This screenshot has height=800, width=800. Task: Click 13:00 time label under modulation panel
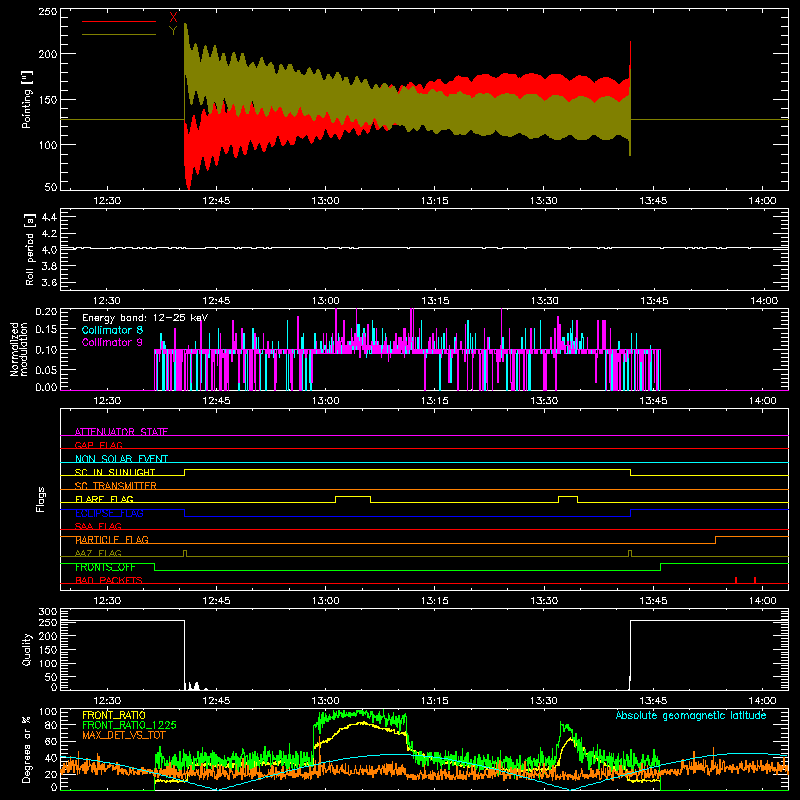click(x=326, y=401)
